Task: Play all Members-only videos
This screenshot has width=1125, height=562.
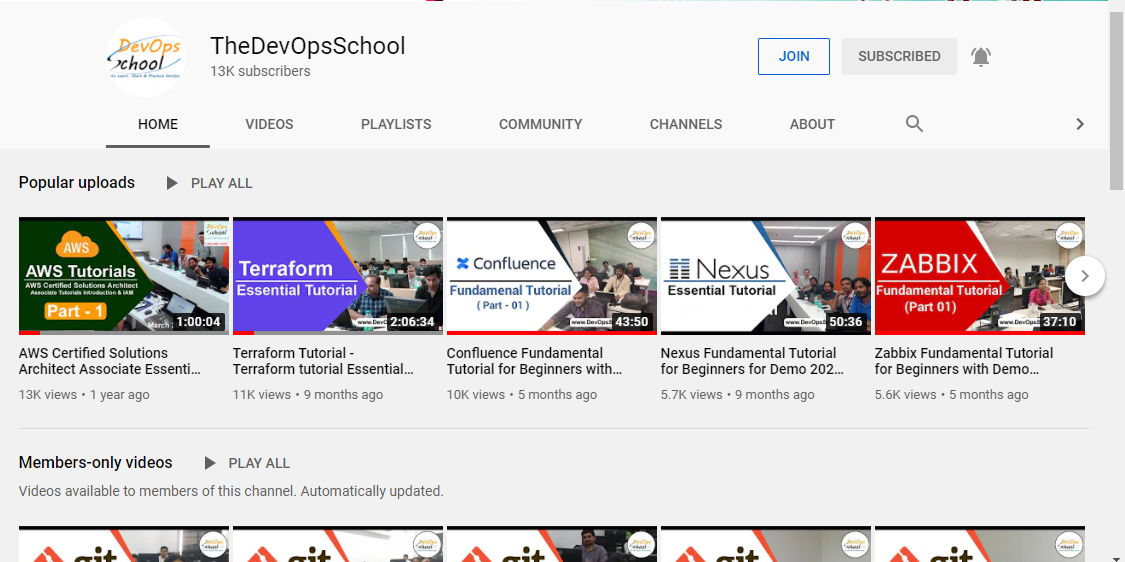Action: [x=246, y=463]
